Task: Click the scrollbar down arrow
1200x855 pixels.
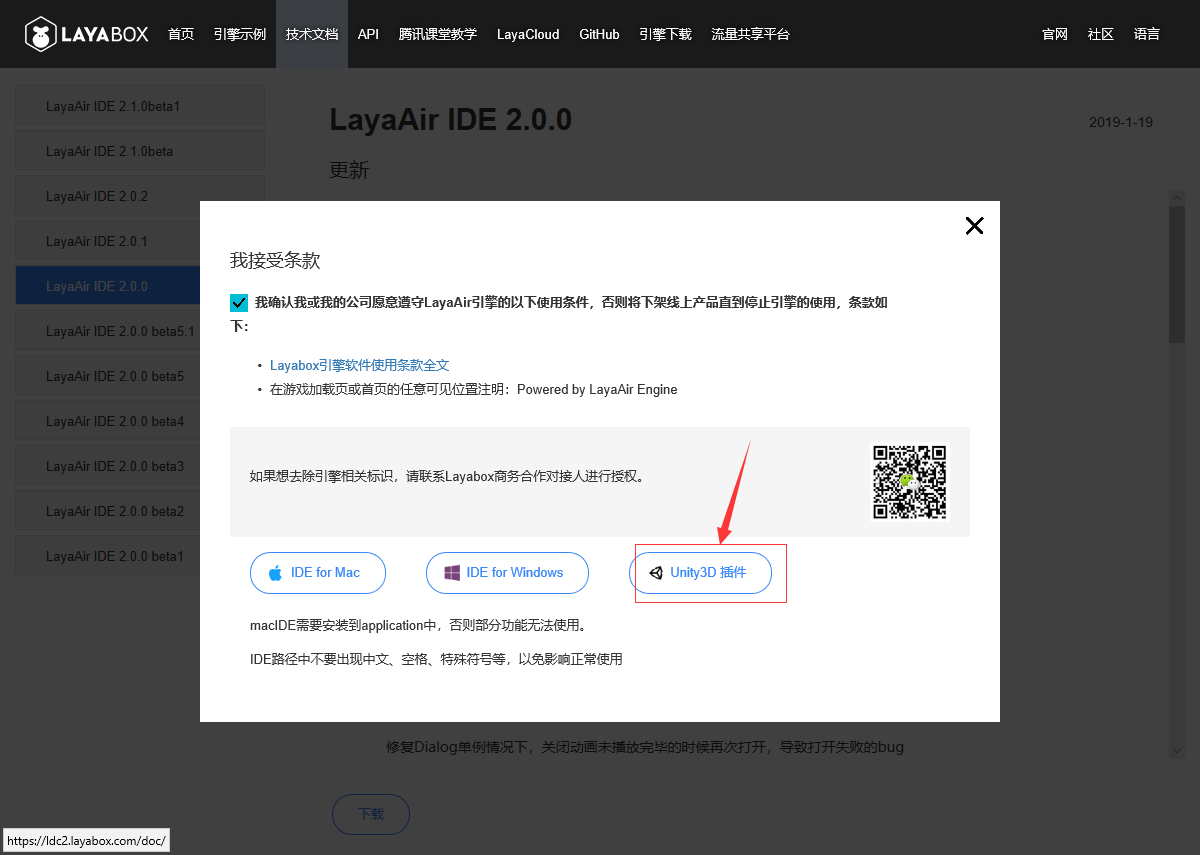Action: tap(1176, 751)
